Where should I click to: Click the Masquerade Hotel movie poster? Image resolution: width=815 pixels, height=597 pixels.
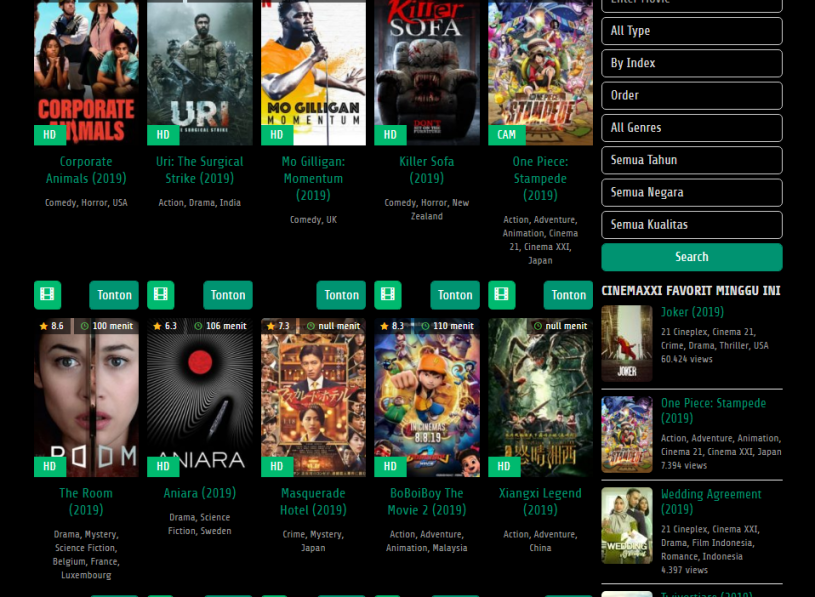coord(313,397)
